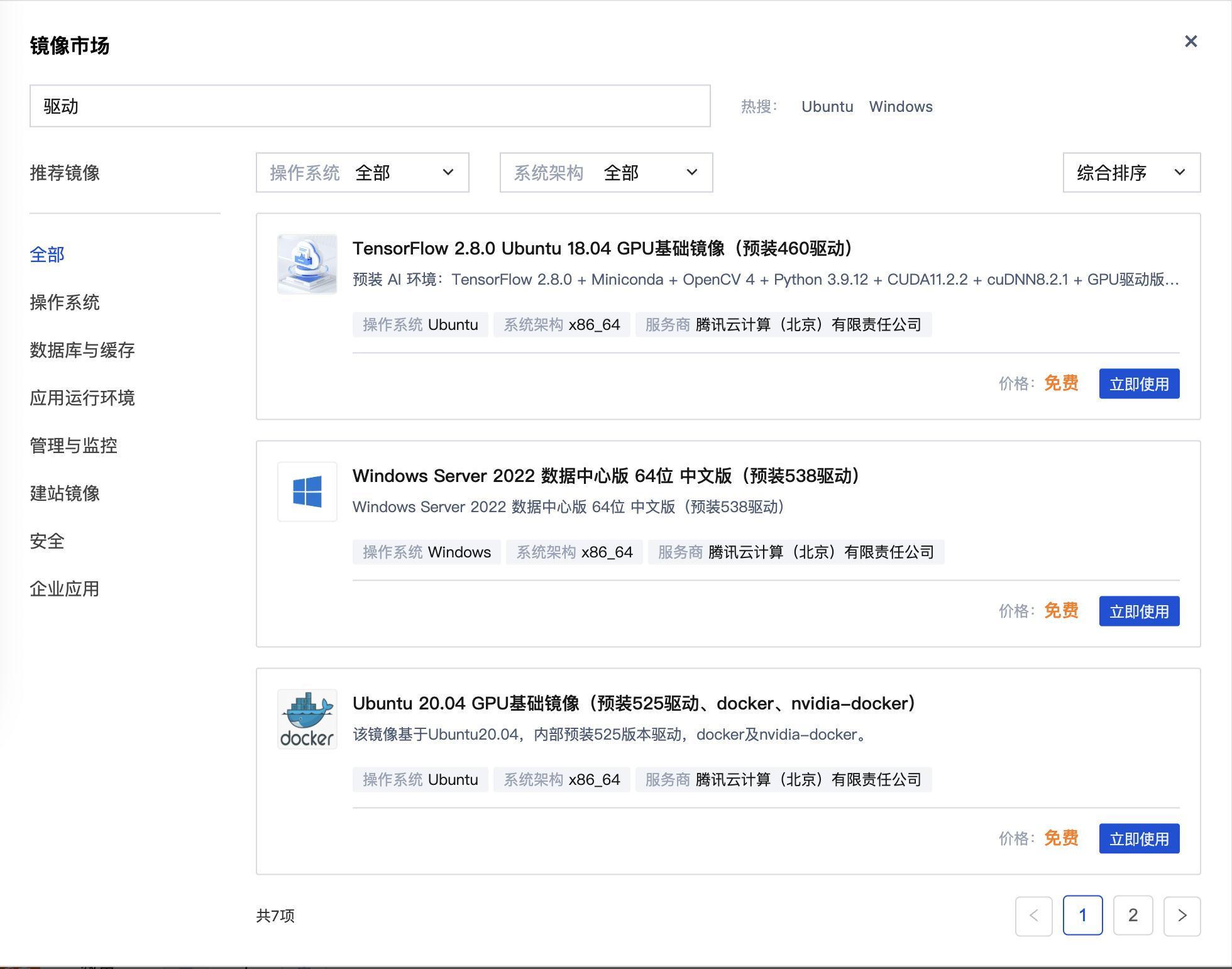Select the 建站镜像 category
This screenshot has height=969, width=1232.
click(65, 493)
